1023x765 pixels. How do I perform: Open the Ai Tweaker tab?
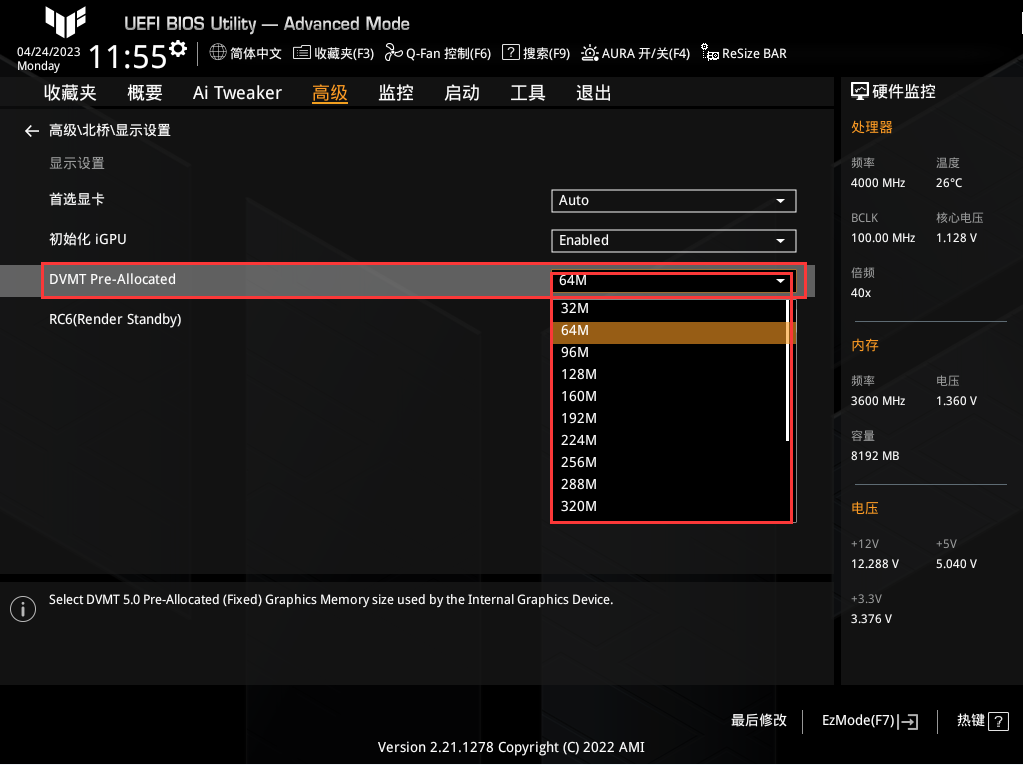point(237,93)
